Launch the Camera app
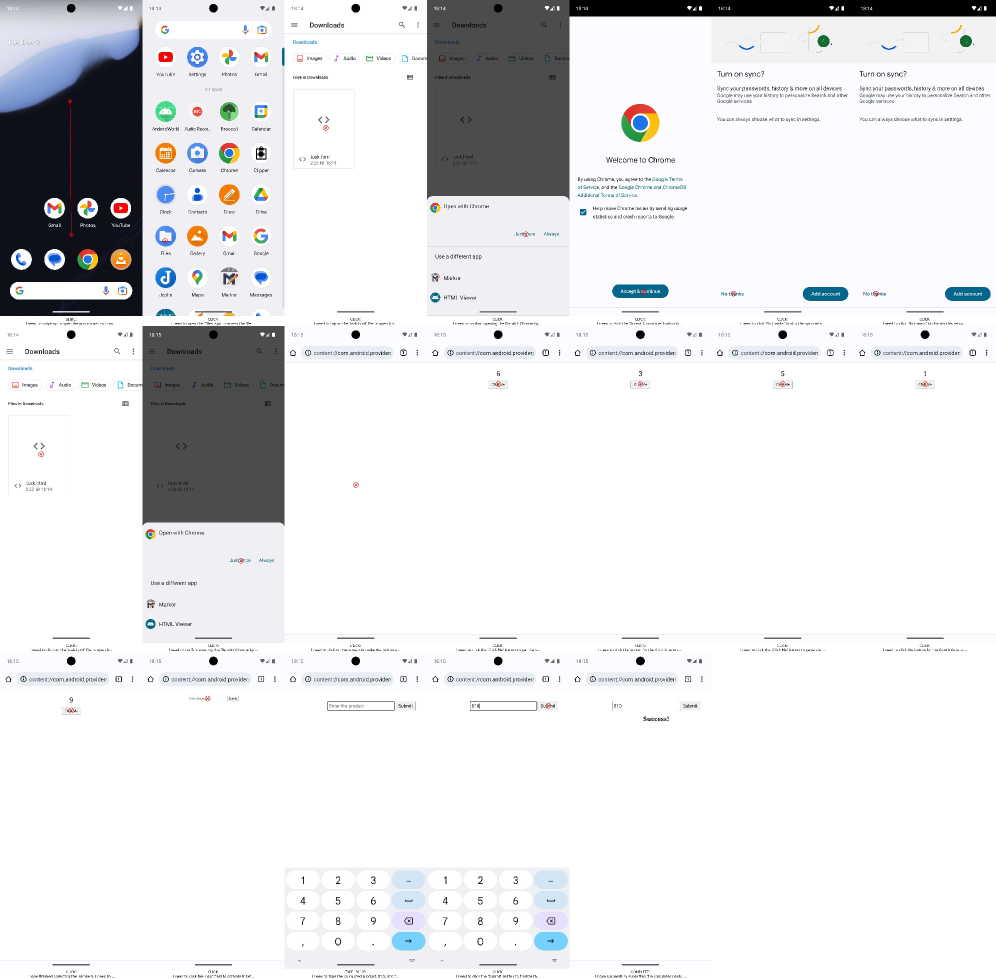 [197, 153]
